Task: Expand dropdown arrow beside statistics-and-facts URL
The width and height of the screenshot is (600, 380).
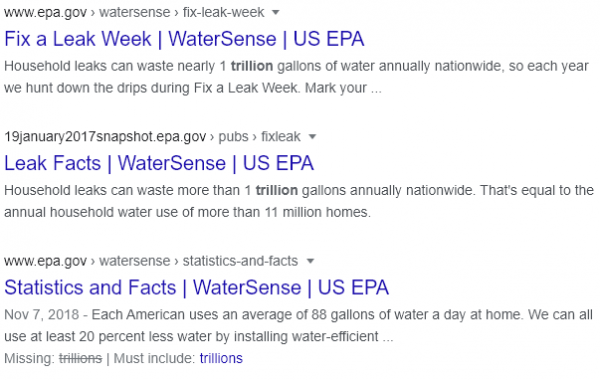Action: point(310,261)
